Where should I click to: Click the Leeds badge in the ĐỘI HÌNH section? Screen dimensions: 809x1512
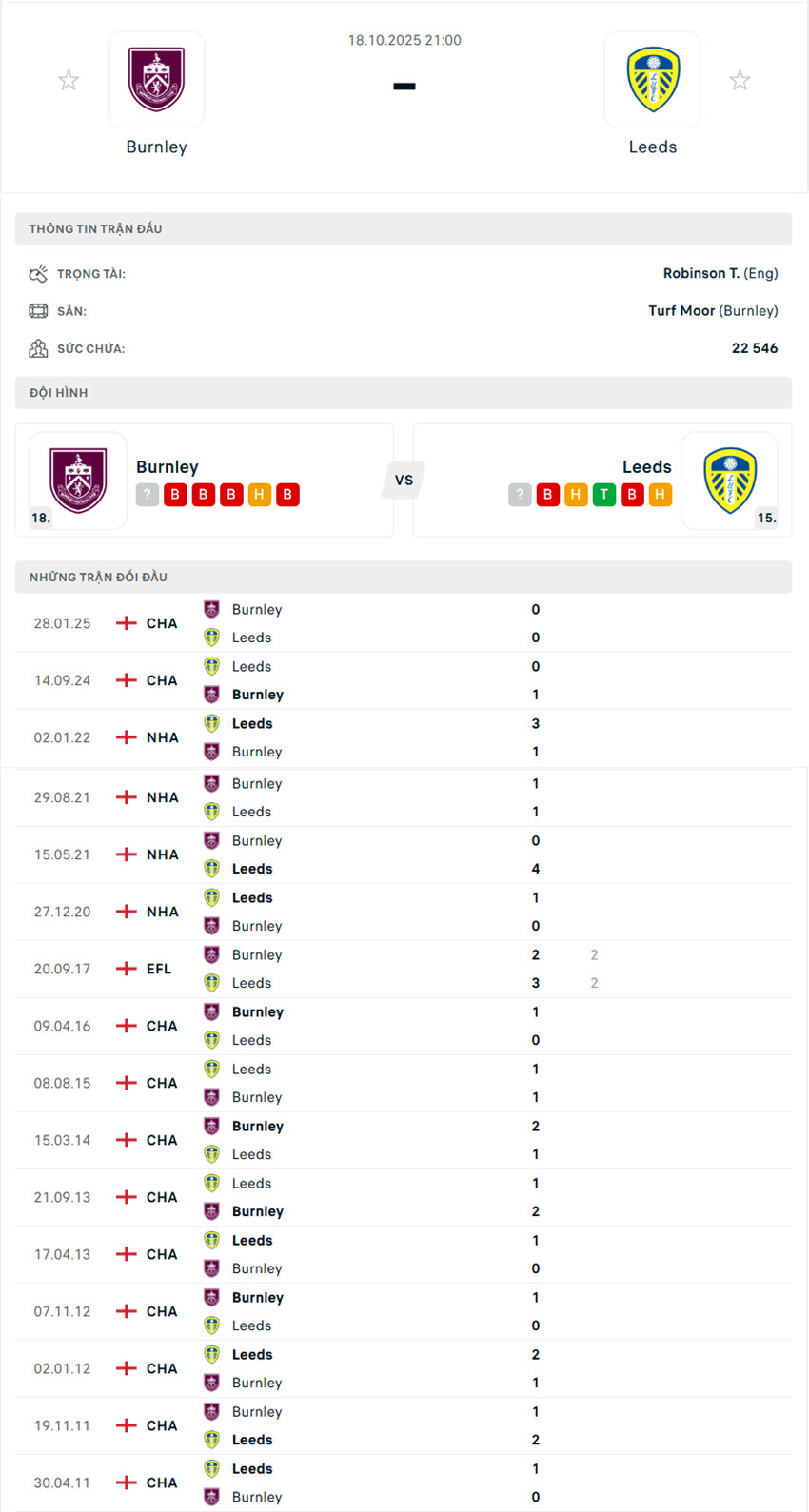coord(730,481)
